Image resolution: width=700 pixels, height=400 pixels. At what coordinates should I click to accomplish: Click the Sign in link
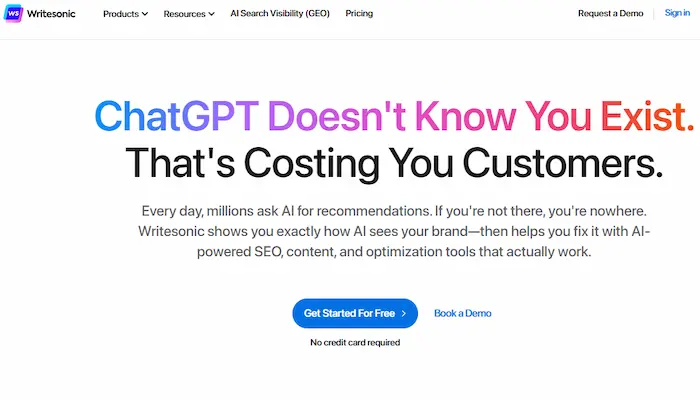pyautogui.click(x=677, y=13)
